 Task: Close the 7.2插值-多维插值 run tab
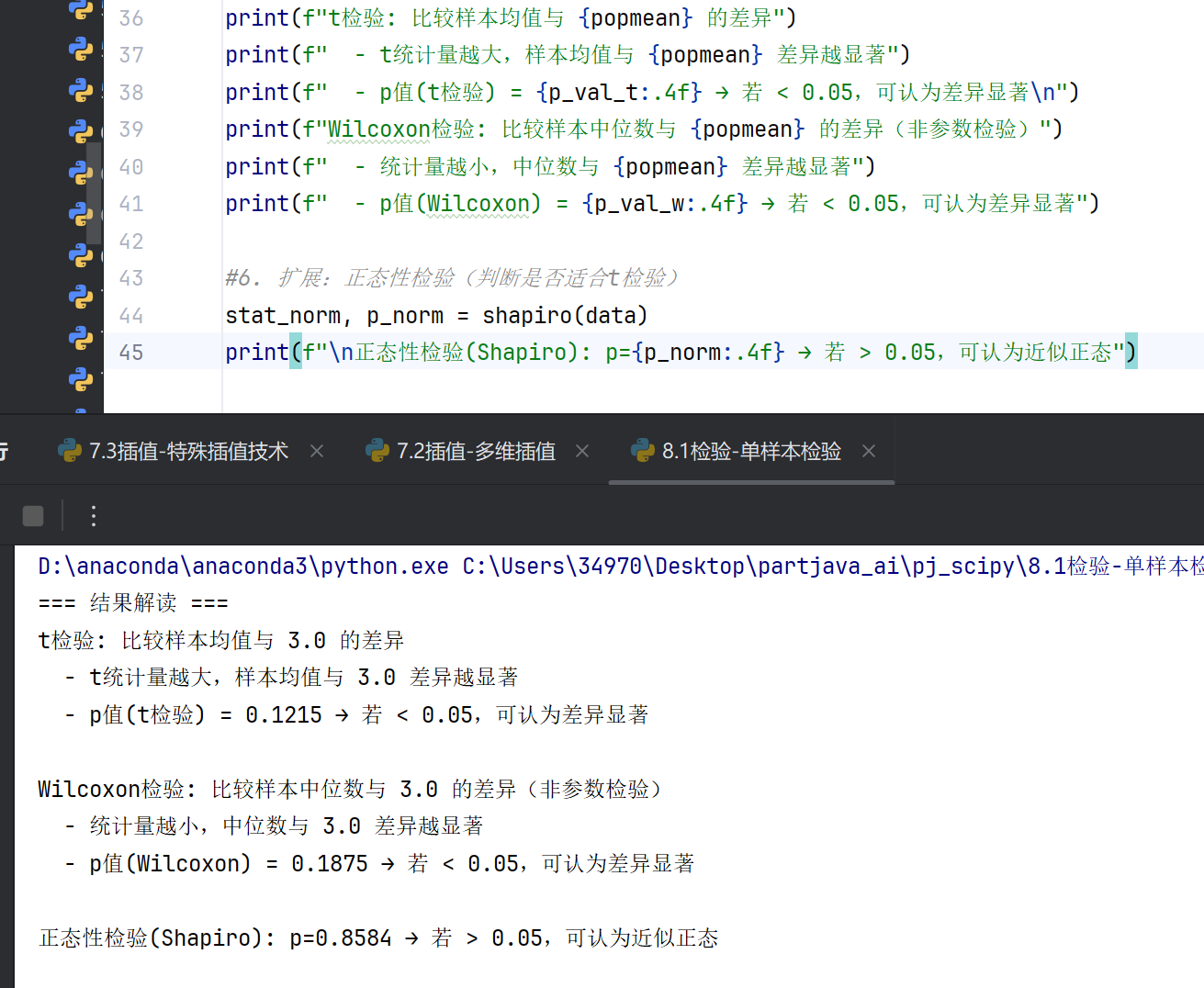tap(582, 451)
